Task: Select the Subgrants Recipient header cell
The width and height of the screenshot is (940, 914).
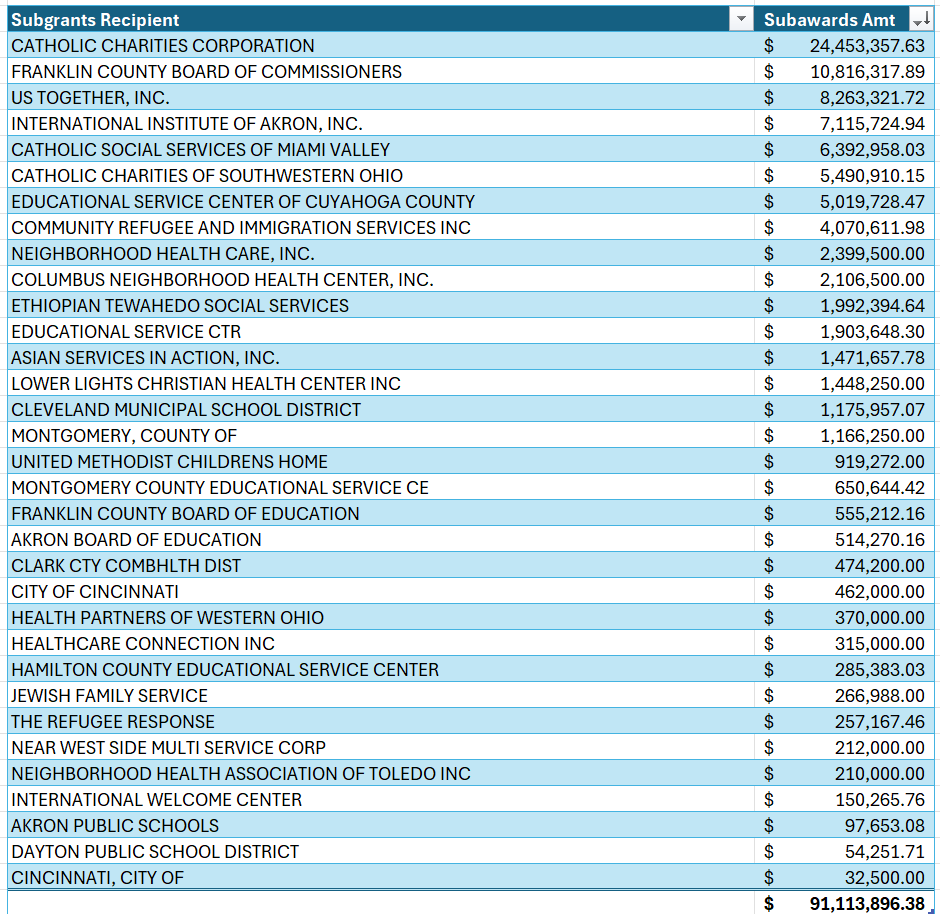Action: coord(381,19)
